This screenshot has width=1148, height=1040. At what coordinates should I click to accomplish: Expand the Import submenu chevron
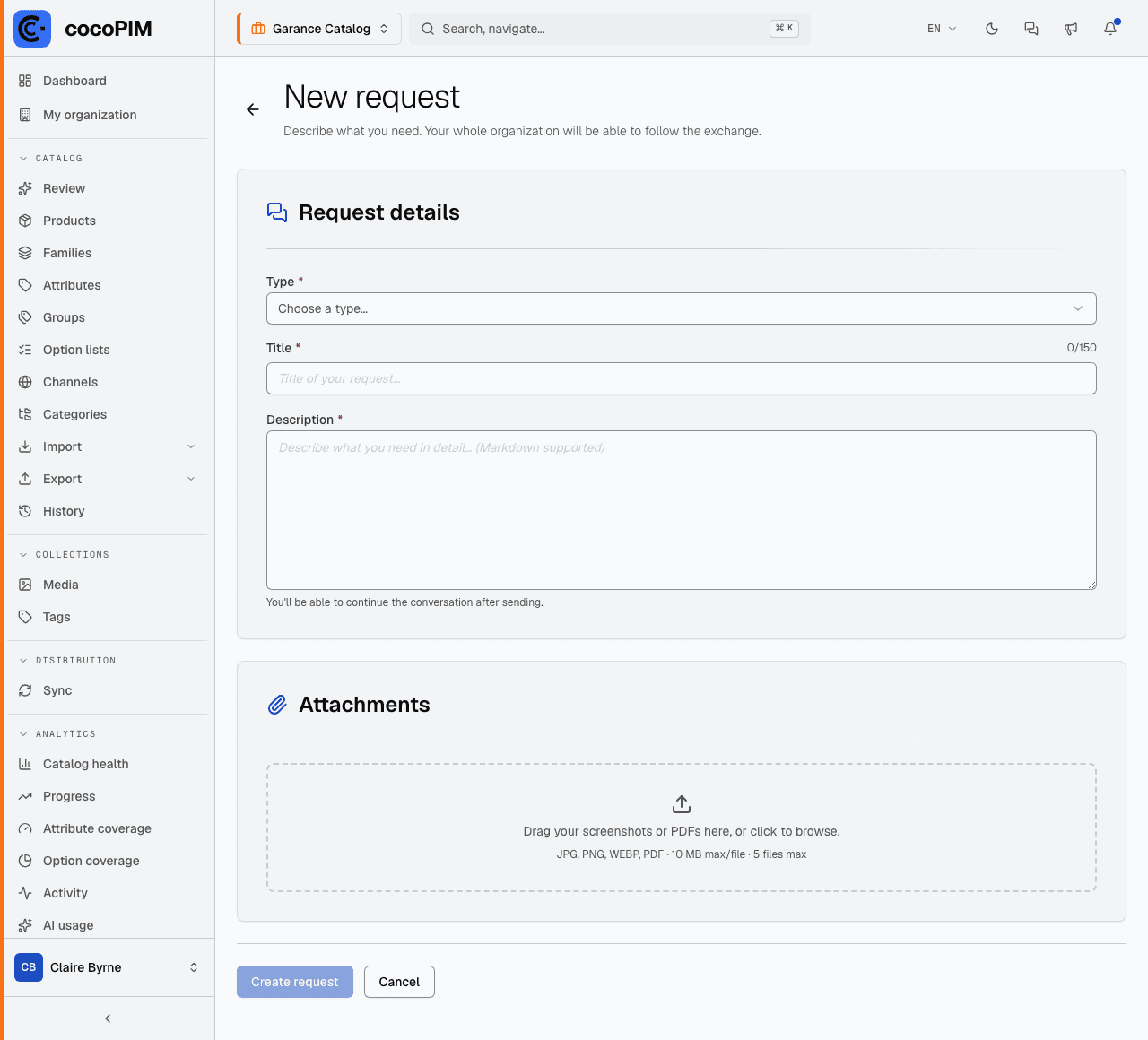(191, 446)
